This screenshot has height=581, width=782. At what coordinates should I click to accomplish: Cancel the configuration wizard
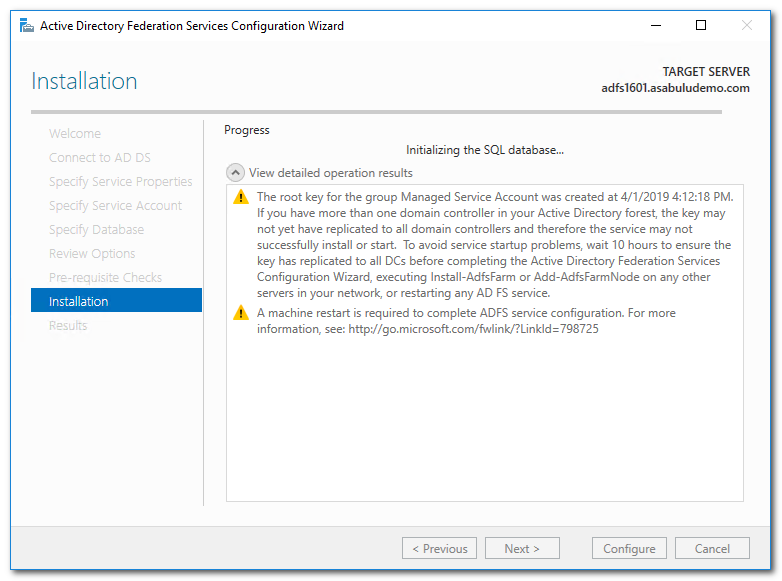pyautogui.click(x=712, y=549)
